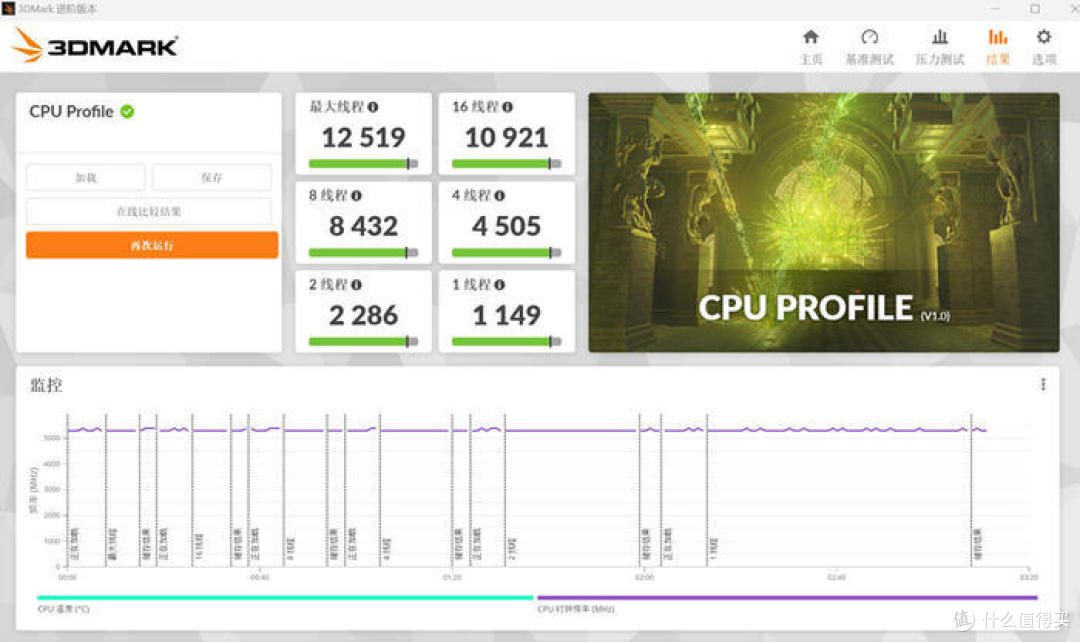Screen dimensions: 1080x642
Task: Toggle the CPU temperature (CPU 温度) legend line
Action: [x=285, y=598]
